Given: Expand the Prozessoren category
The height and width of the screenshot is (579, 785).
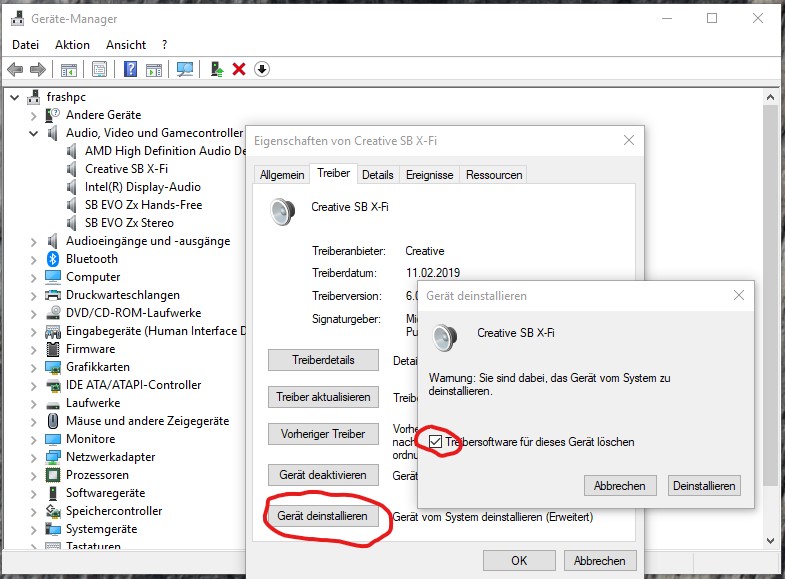Looking at the screenshot, I should point(34,476).
